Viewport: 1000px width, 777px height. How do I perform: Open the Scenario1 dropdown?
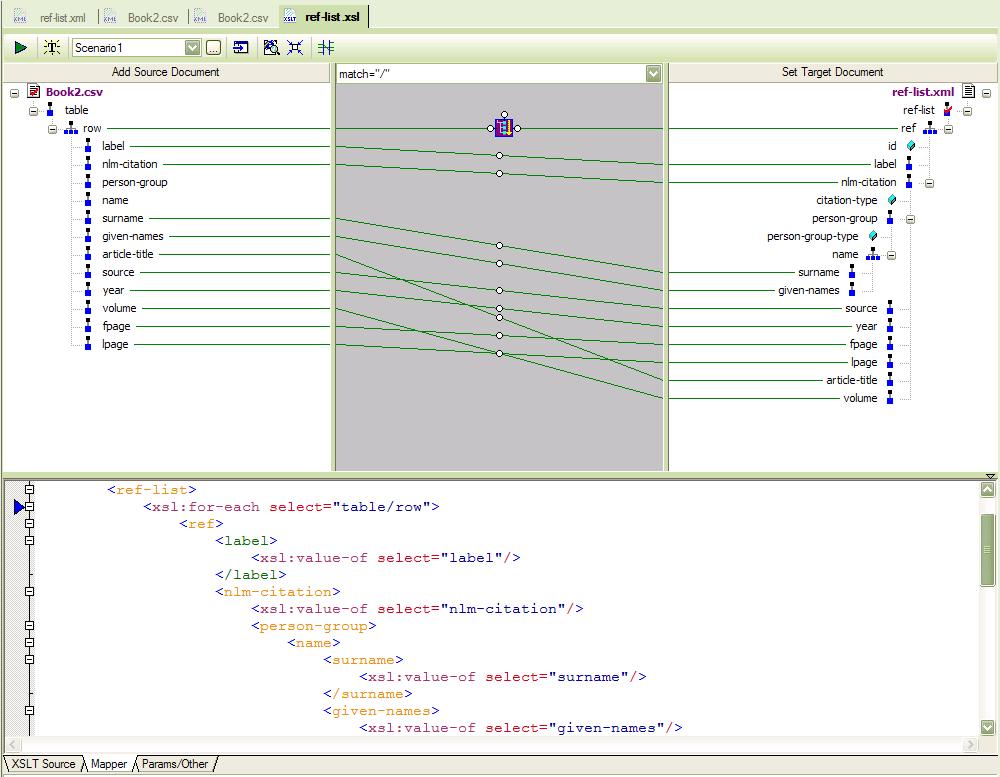(x=193, y=47)
